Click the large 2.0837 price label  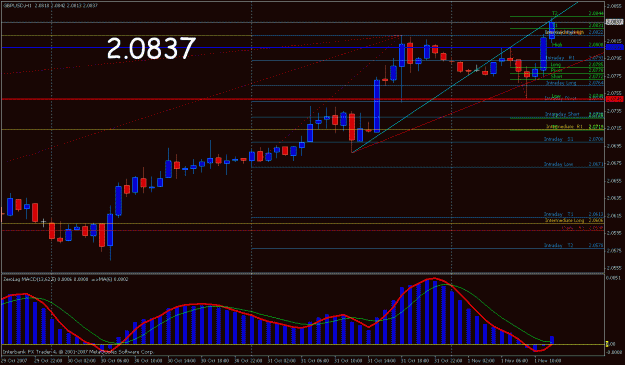pos(151,48)
